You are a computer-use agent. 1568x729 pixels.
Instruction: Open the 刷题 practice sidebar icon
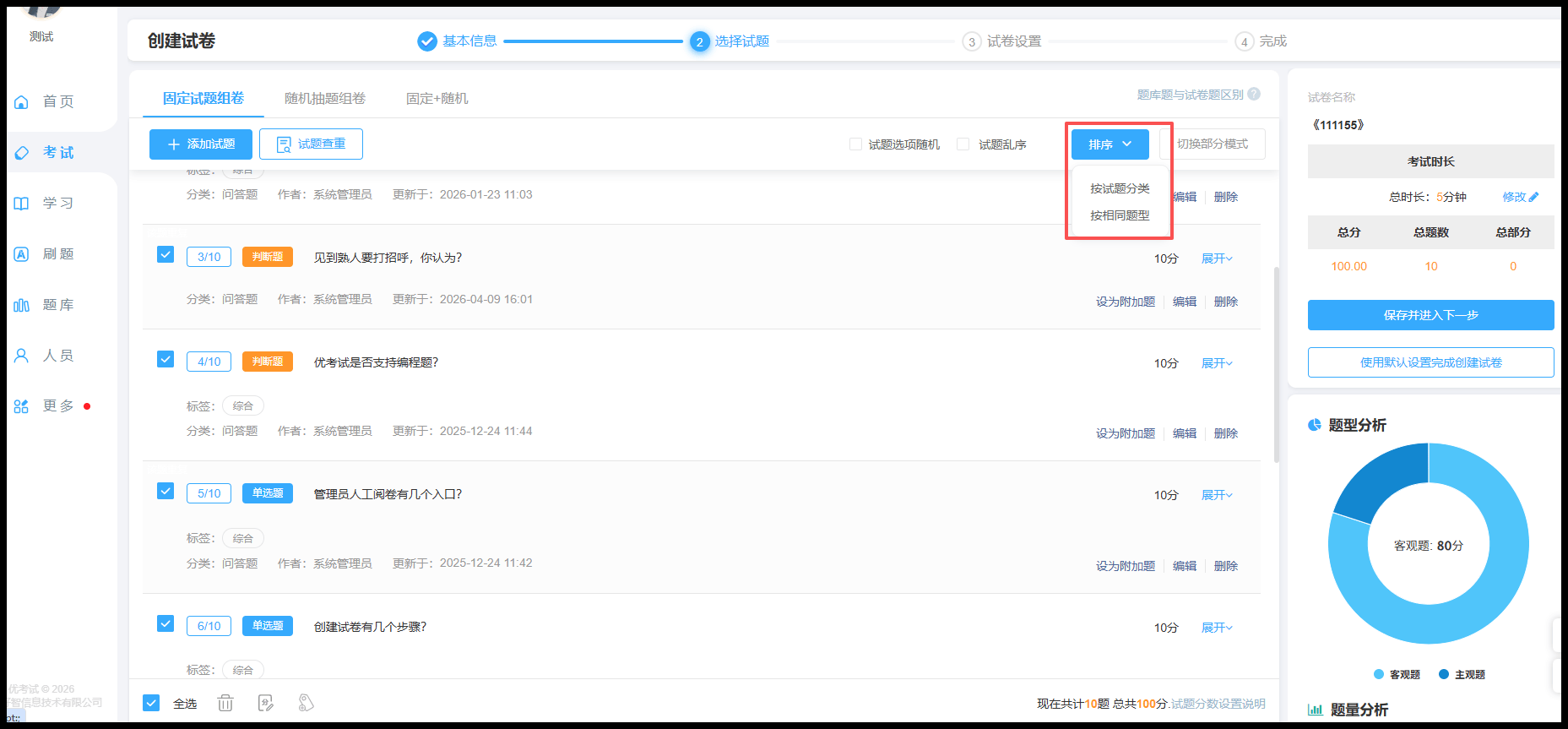click(22, 254)
